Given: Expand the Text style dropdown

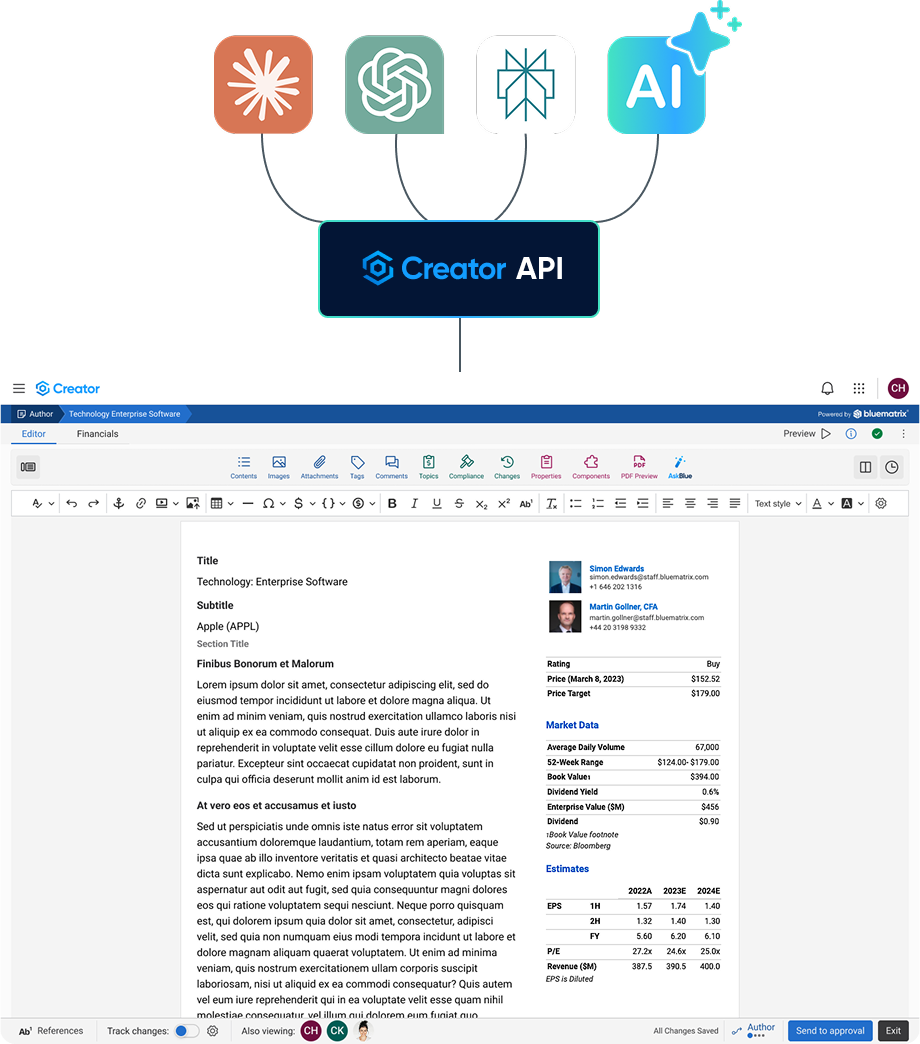Looking at the screenshot, I should [x=778, y=503].
